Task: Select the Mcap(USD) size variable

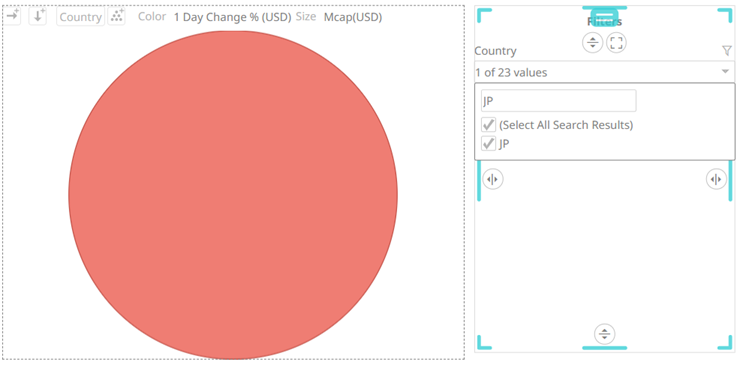Action: (353, 17)
